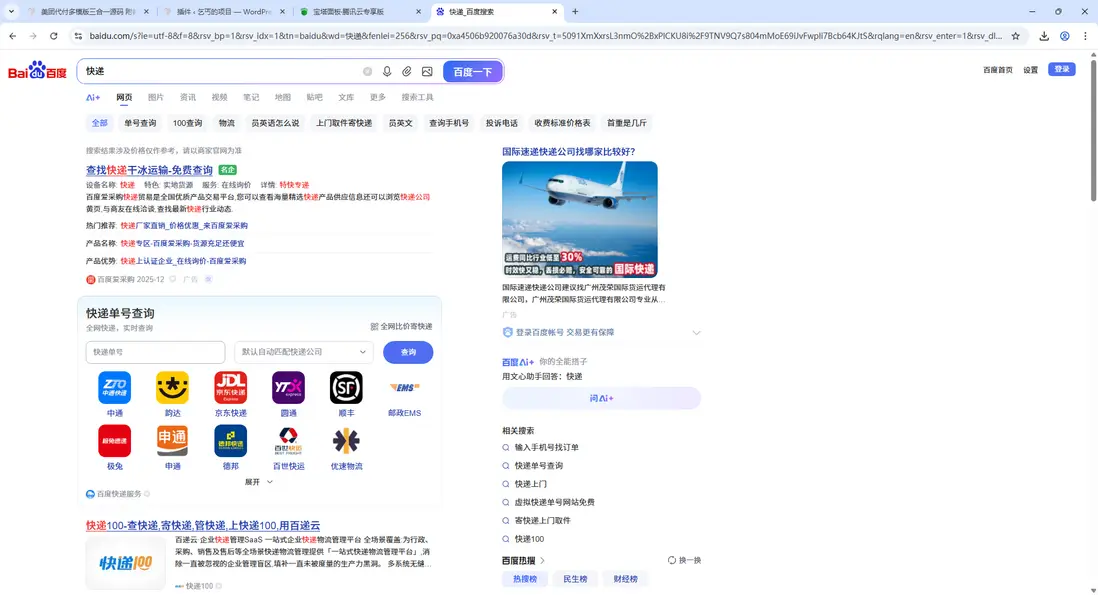Screen dimensions: 1098x595
Task: Select the SF Express (顺丰) courier icon
Action: 346,388
